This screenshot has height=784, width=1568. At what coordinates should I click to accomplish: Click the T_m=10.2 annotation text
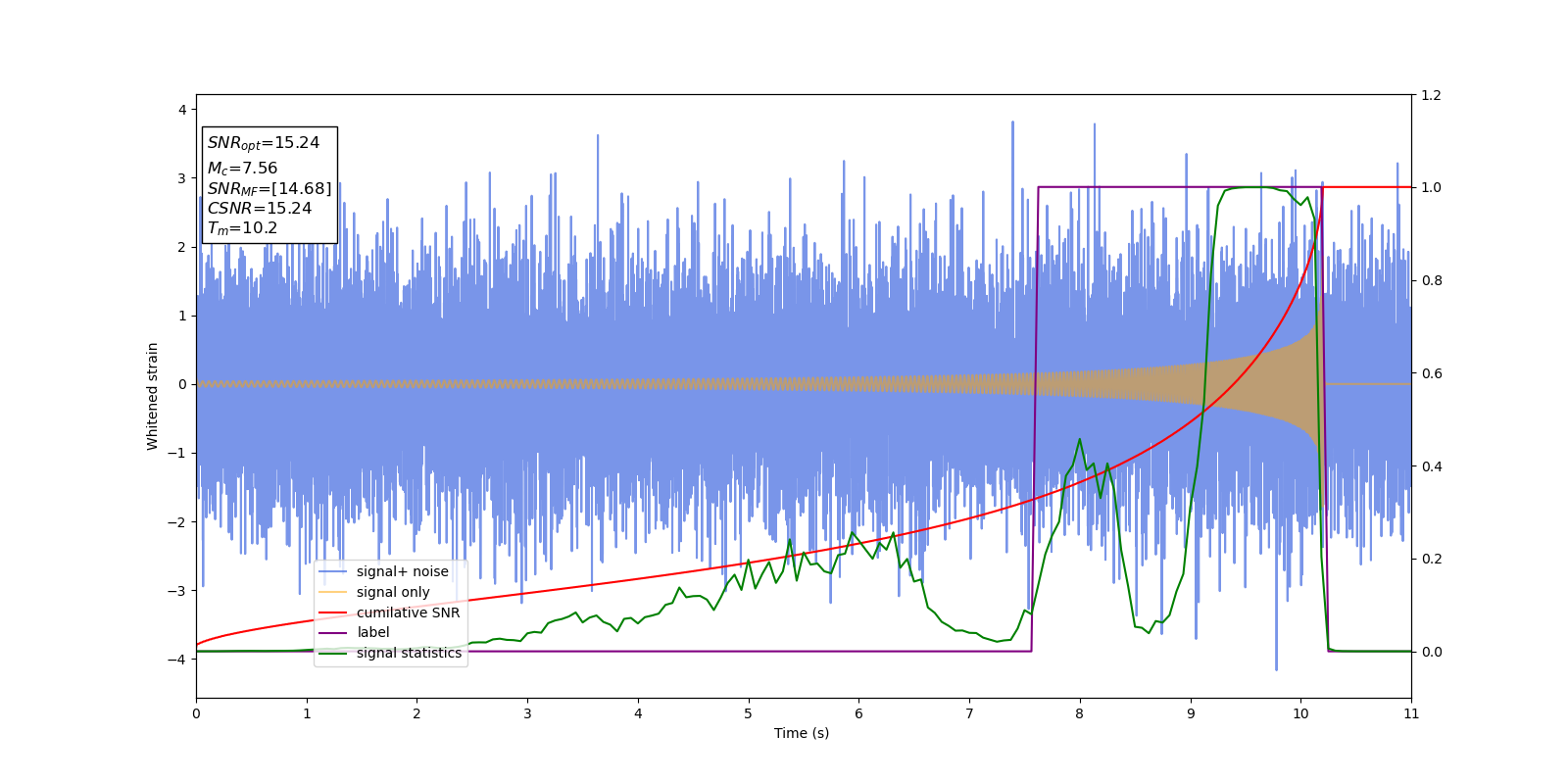(x=242, y=228)
